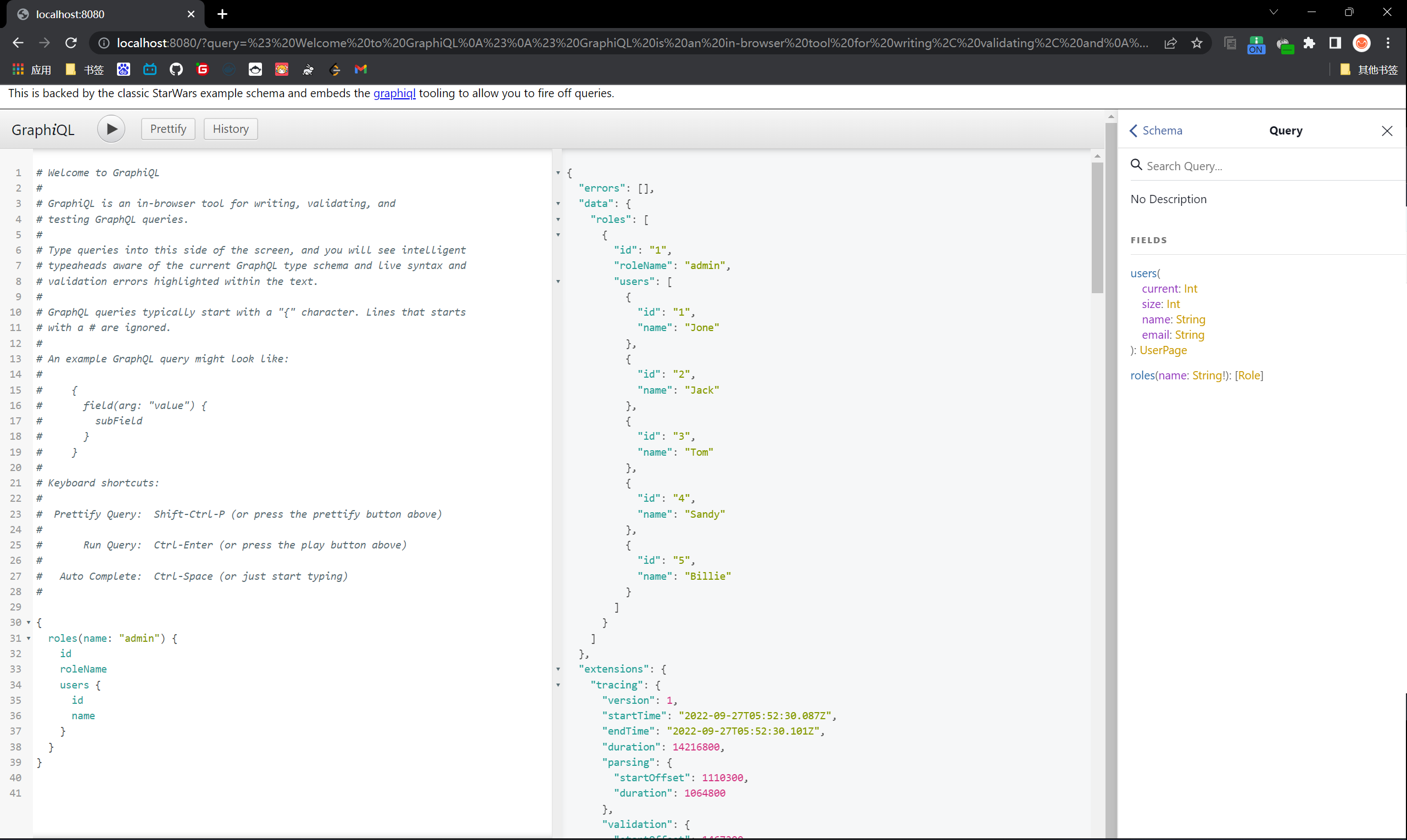Click the share page icon in address bar
Image resolution: width=1407 pixels, height=840 pixels.
[x=1170, y=43]
